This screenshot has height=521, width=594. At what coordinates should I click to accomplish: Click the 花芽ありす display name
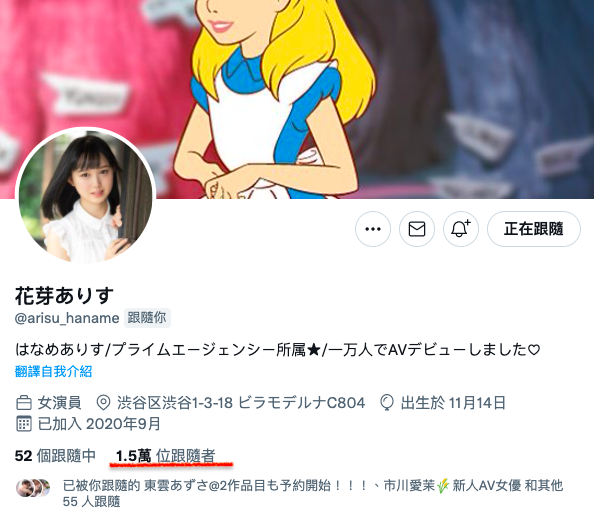(x=64, y=296)
